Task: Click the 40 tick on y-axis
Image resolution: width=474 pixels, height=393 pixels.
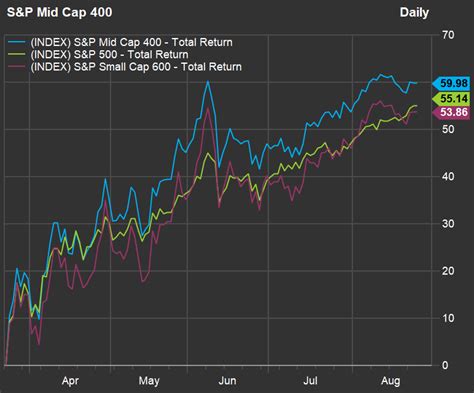Action: click(x=448, y=176)
